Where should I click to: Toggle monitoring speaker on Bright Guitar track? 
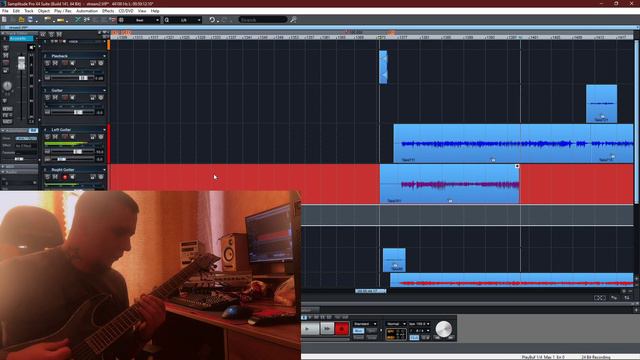click(x=72, y=177)
